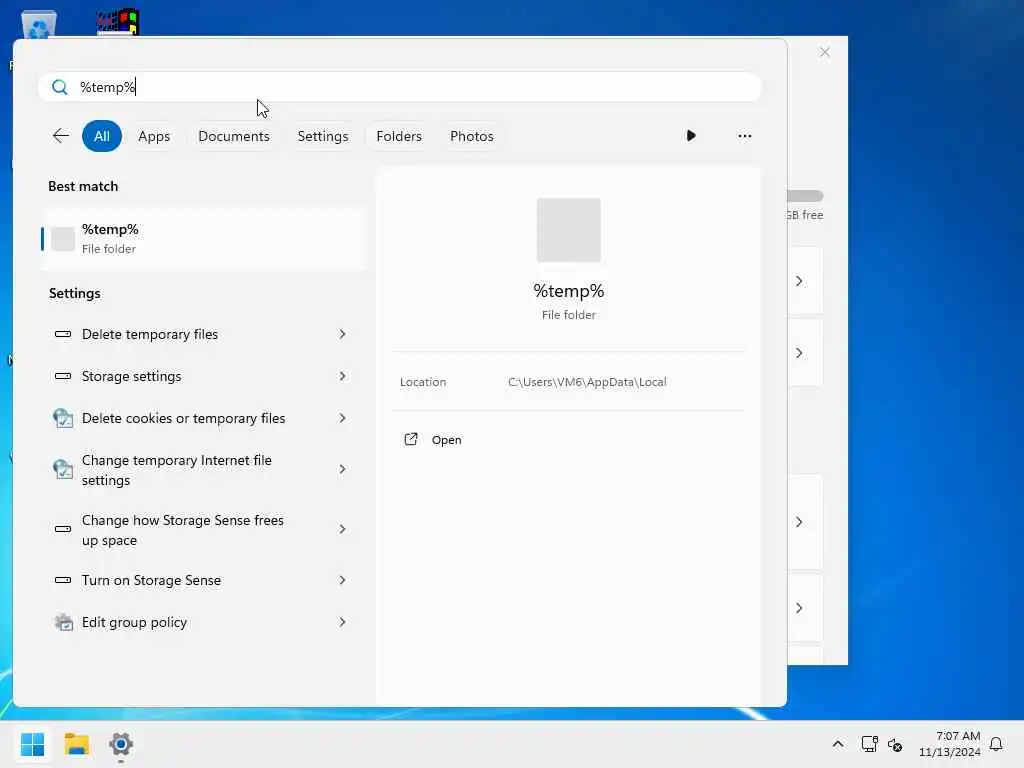
Task: Open the %temp% best match result
Action: (x=203, y=238)
